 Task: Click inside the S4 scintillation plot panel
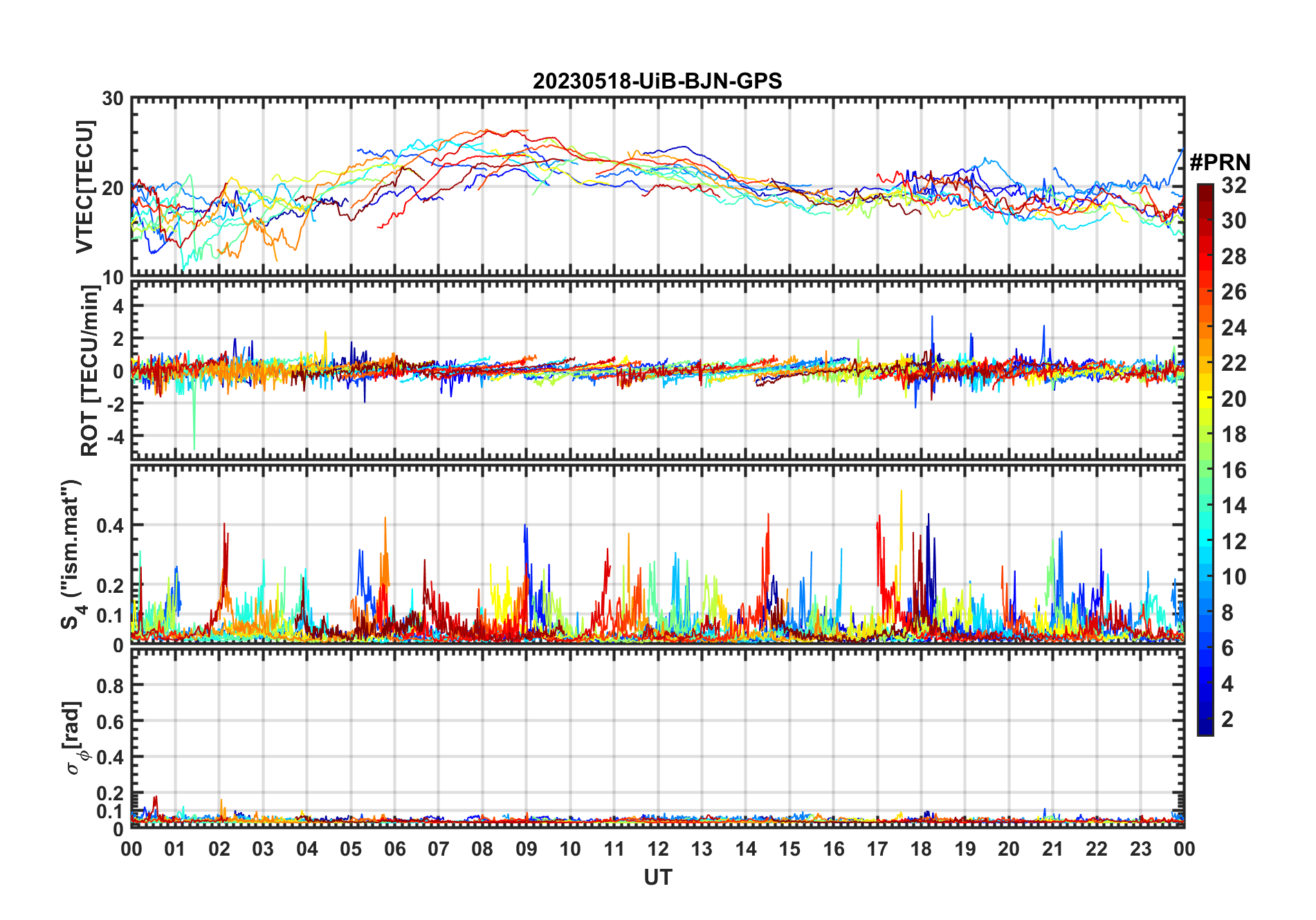tap(658, 554)
